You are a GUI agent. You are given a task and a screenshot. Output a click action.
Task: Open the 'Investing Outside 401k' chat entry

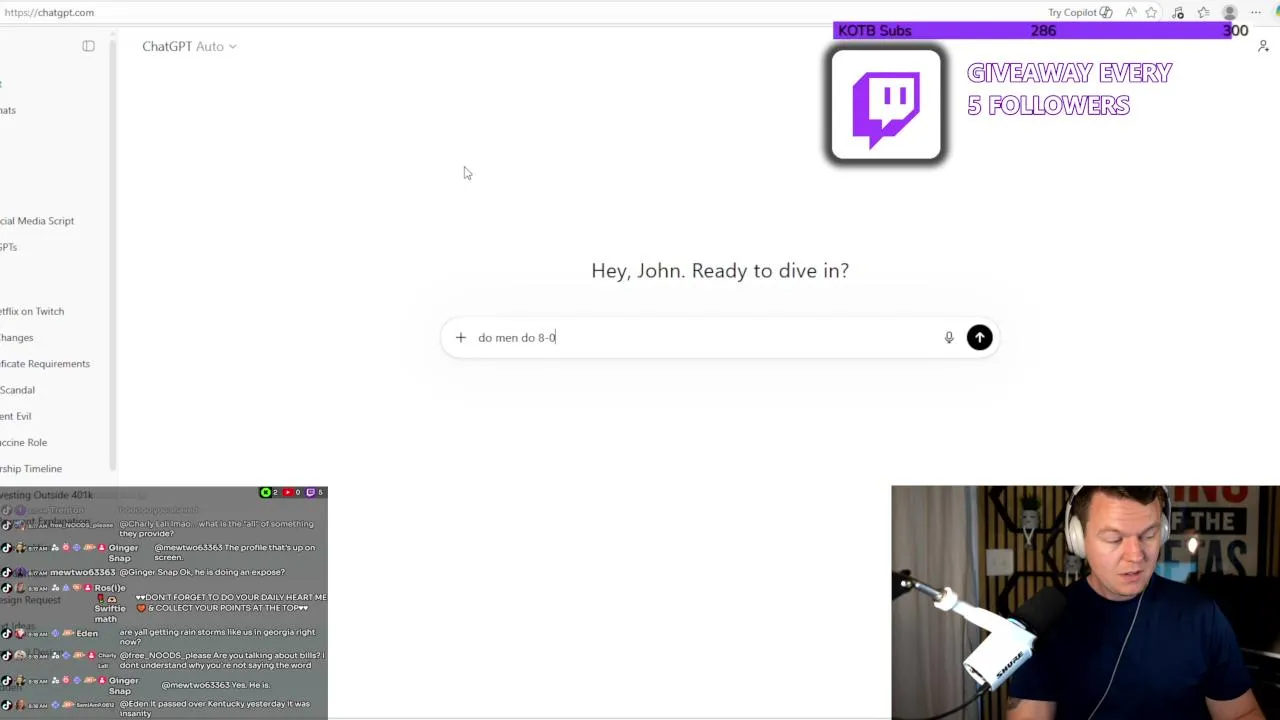click(47, 495)
